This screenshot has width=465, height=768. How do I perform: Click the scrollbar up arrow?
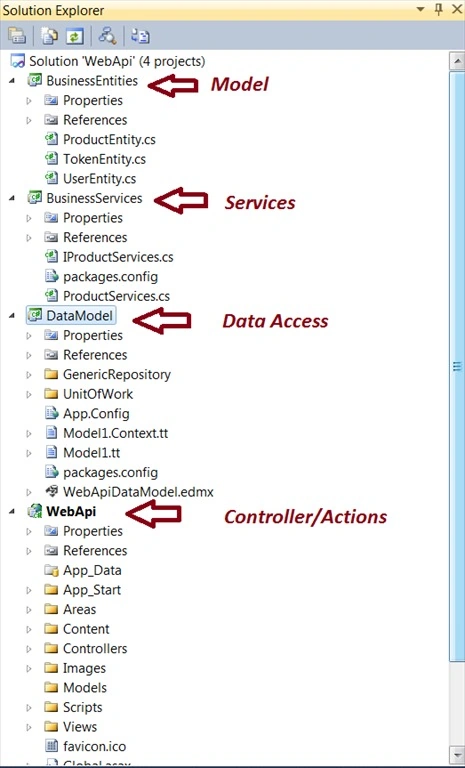457,62
